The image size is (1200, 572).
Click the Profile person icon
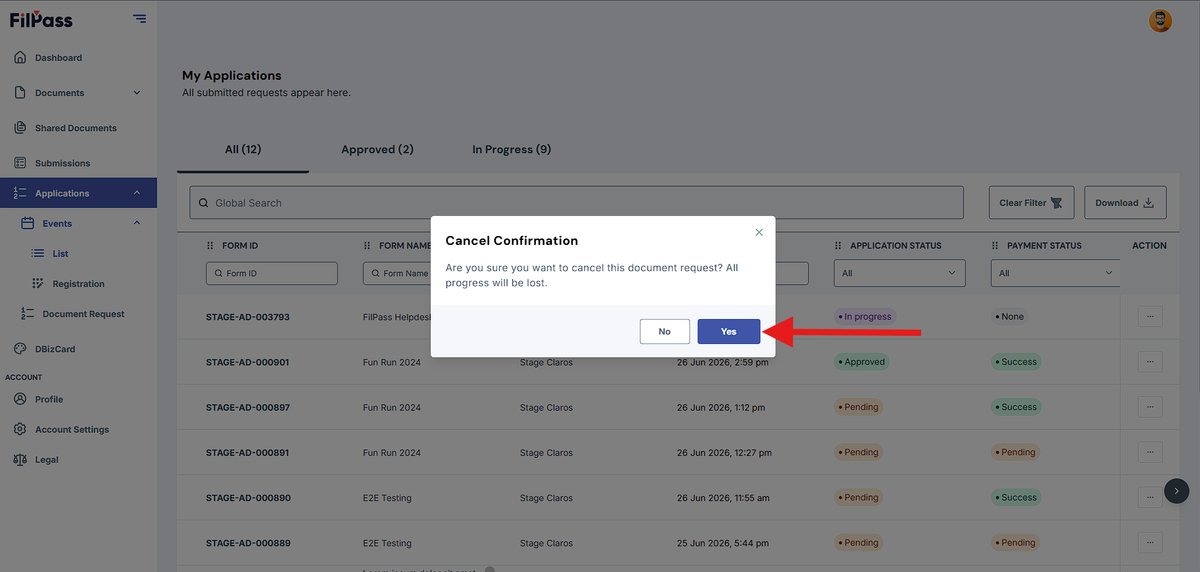[20, 399]
